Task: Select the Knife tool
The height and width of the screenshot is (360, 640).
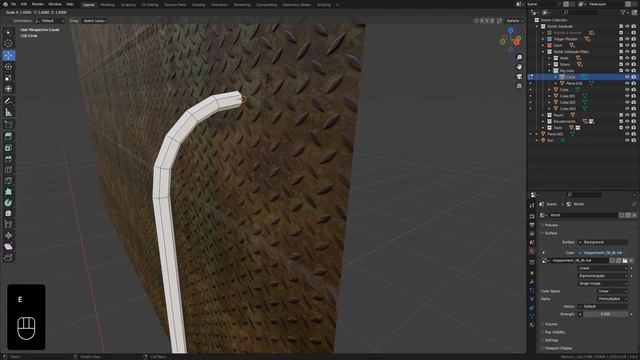Action: tap(9, 181)
